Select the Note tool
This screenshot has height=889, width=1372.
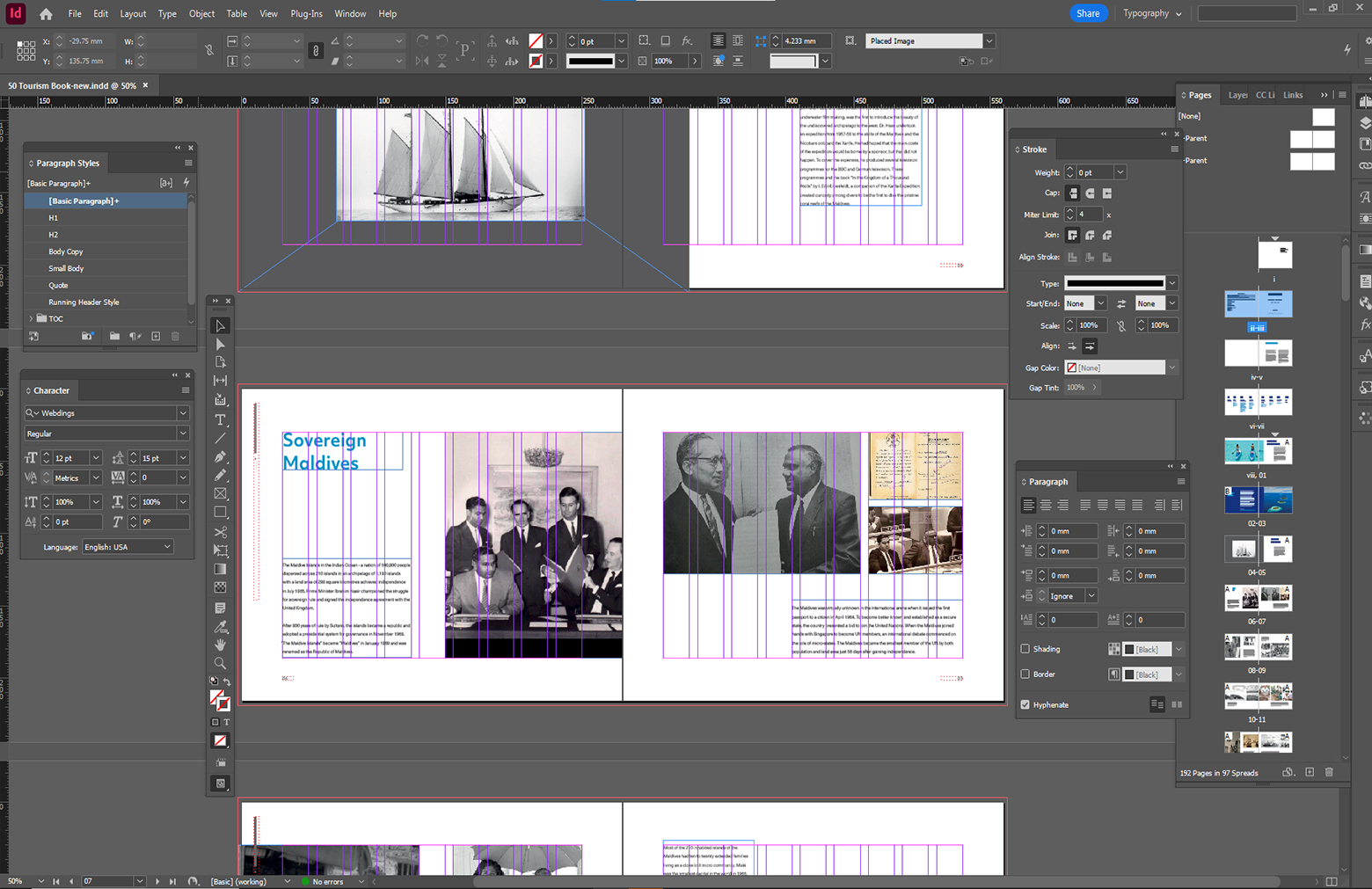pyautogui.click(x=221, y=608)
